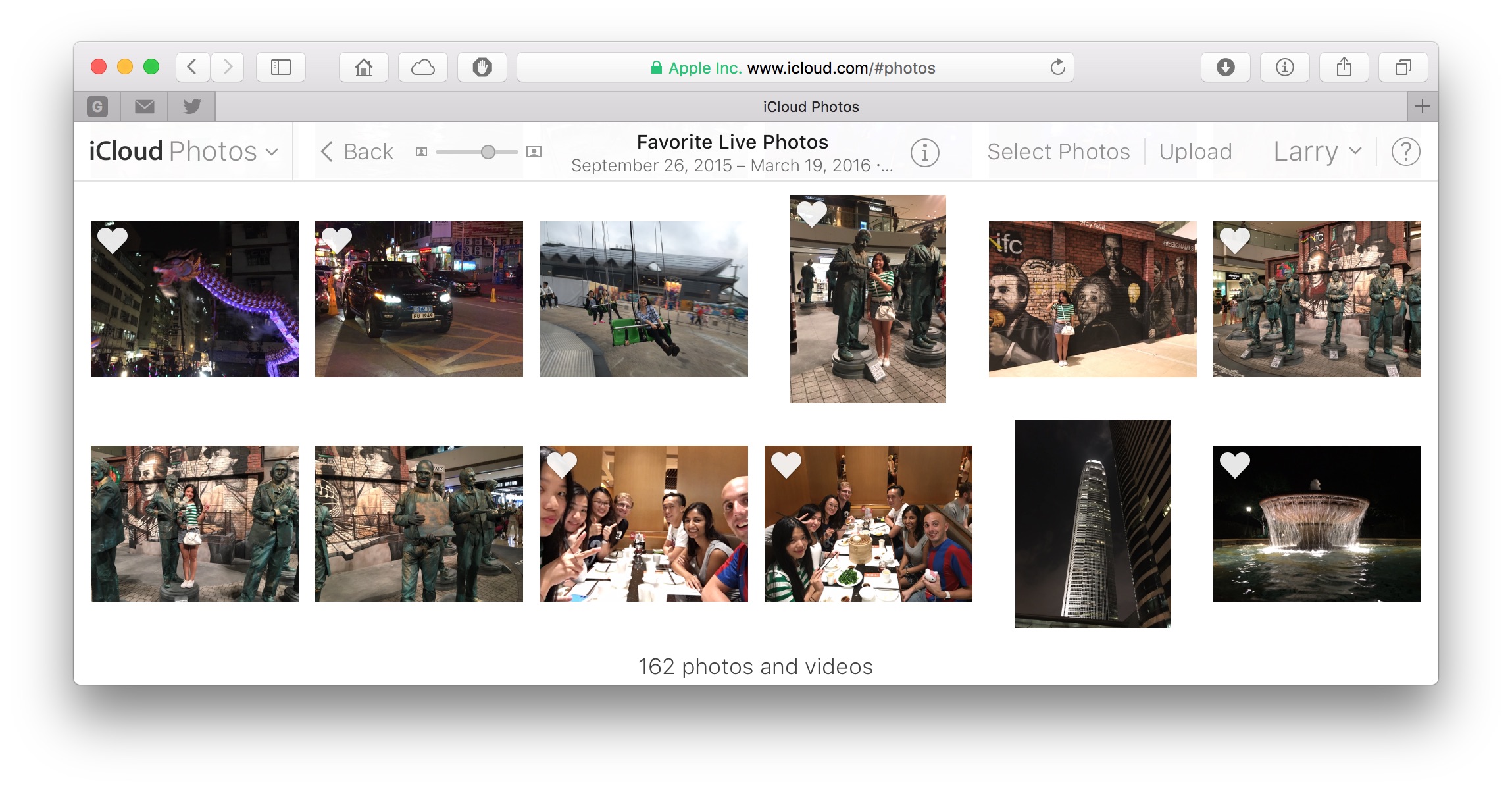The height and width of the screenshot is (790, 1512).
Task: Click the Upload button
Action: pos(1196,151)
